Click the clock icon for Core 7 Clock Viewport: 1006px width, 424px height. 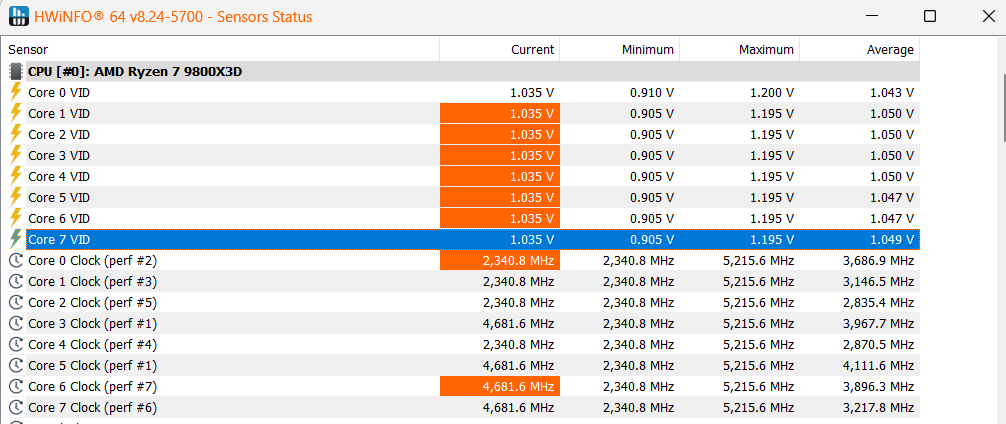pyautogui.click(x=16, y=407)
